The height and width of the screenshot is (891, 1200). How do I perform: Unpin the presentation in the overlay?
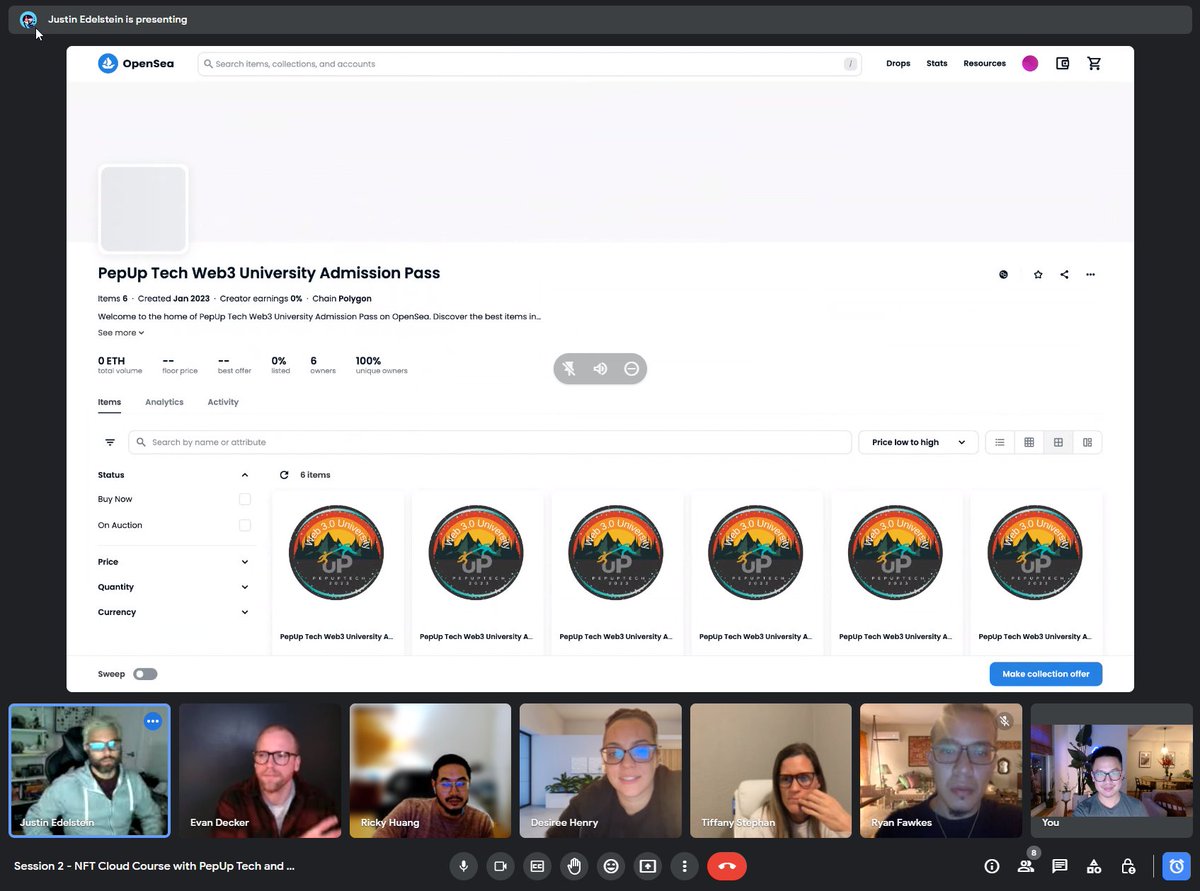pyautogui.click(x=569, y=369)
